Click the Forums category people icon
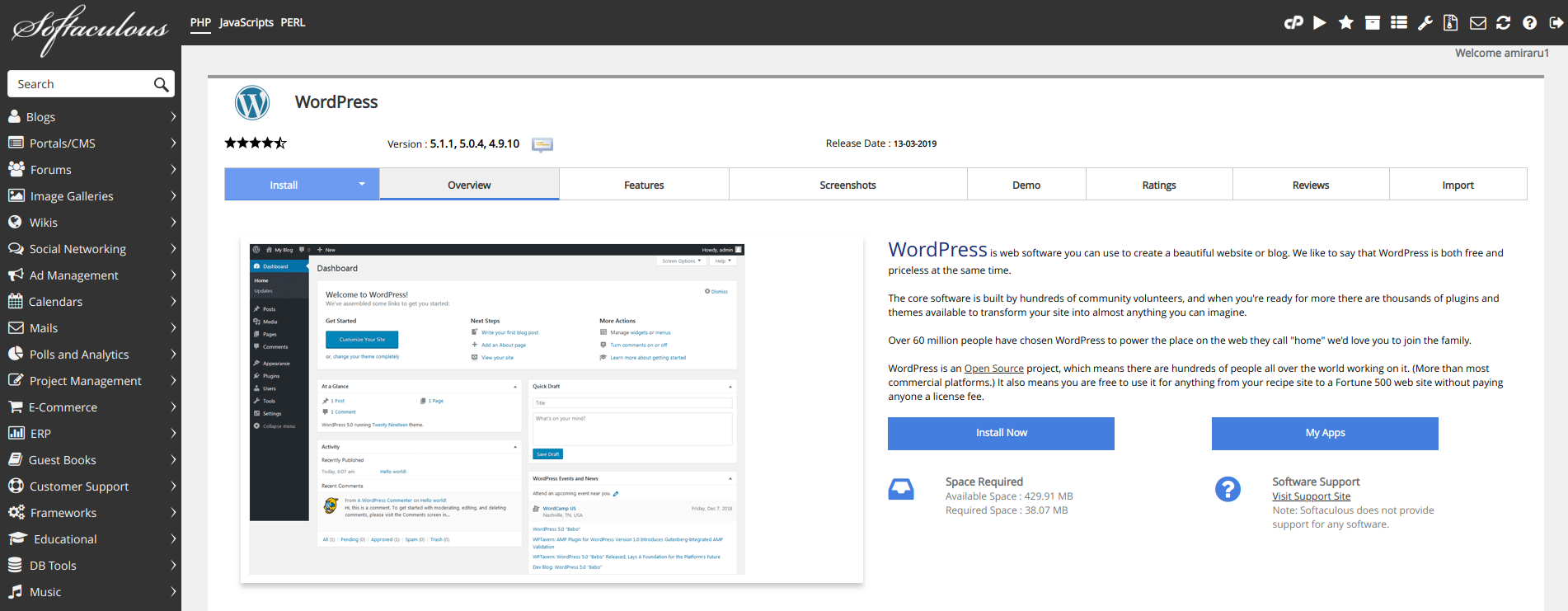This screenshot has width=1568, height=611. point(16,169)
